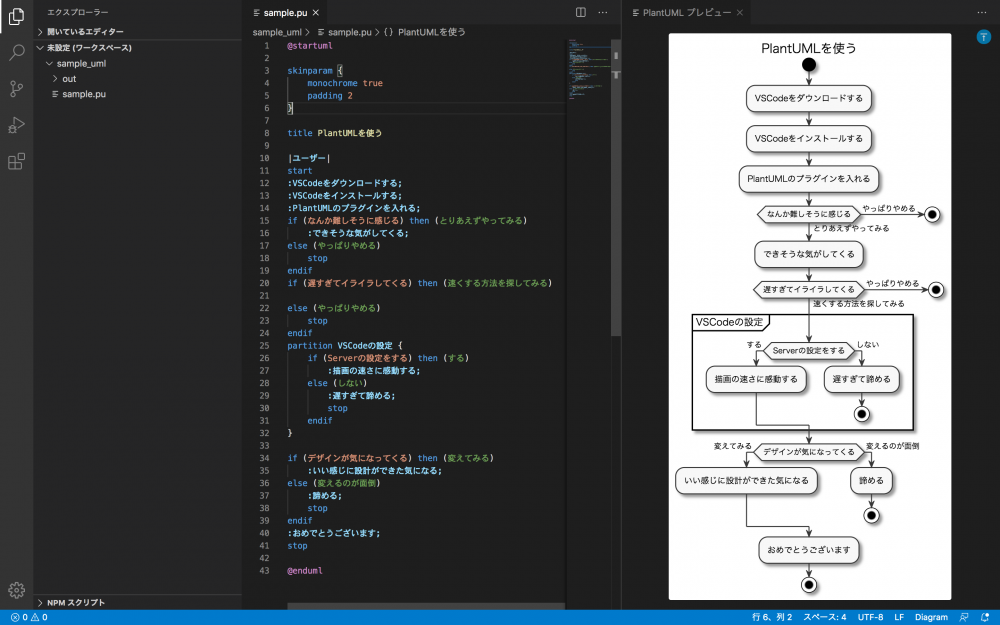Click sample_uml in the breadcrumb
Viewport: 1000px width, 625px height.
click(277, 32)
